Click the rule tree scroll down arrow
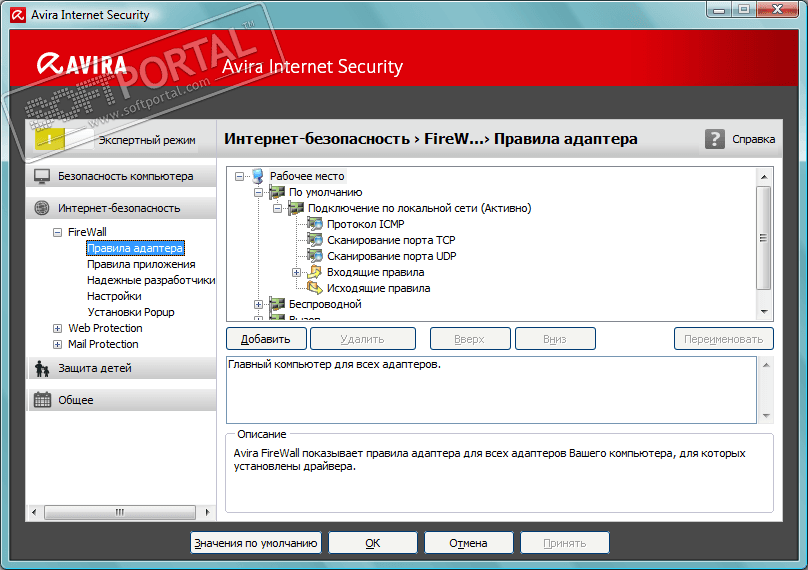 tap(764, 312)
